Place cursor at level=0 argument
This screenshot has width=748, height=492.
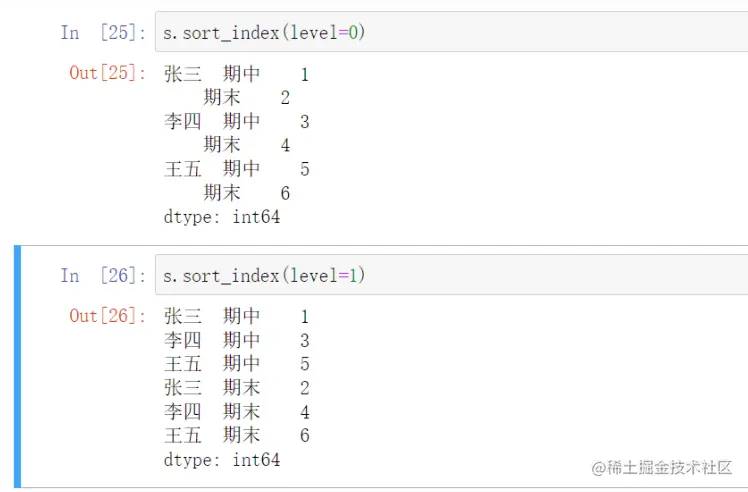coord(326,33)
